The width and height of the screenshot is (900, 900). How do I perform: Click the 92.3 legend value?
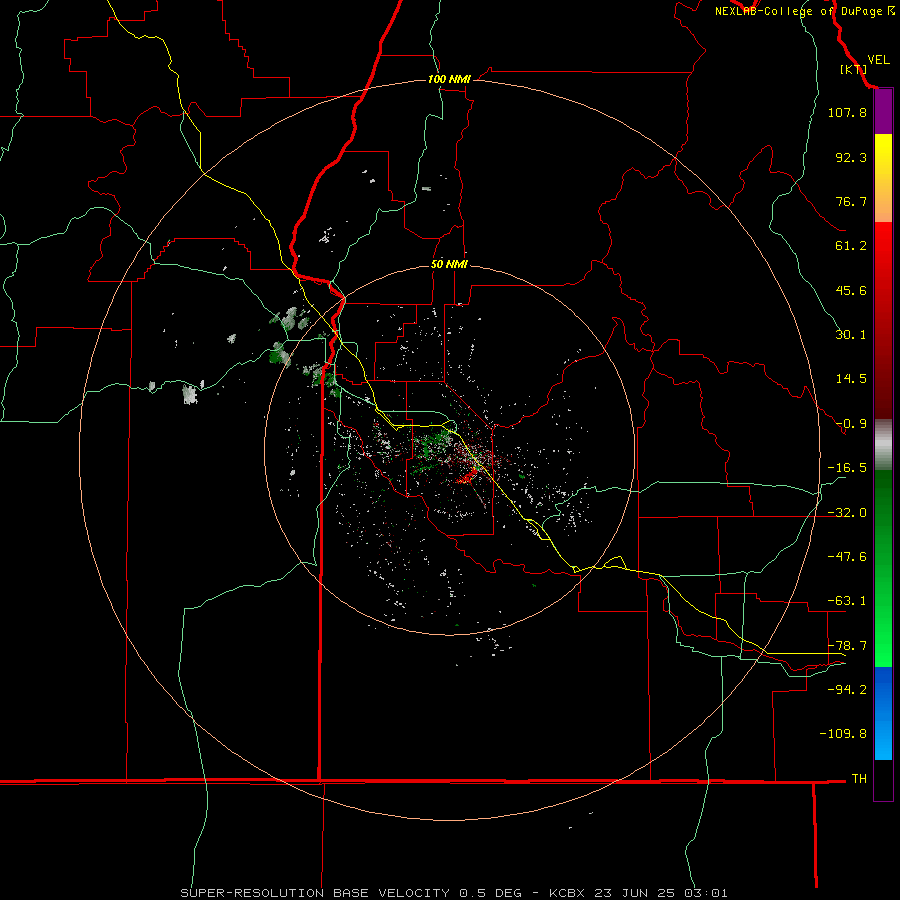click(x=851, y=157)
